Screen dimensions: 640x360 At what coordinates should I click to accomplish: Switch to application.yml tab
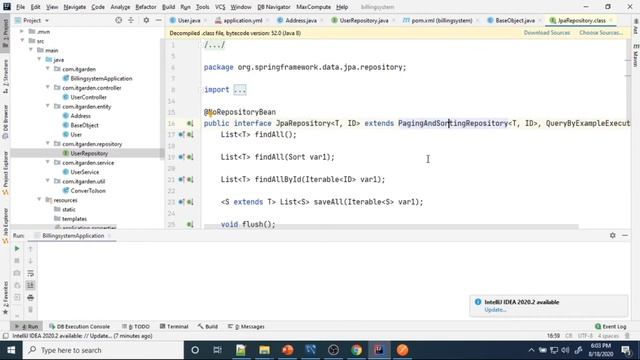click(242, 20)
